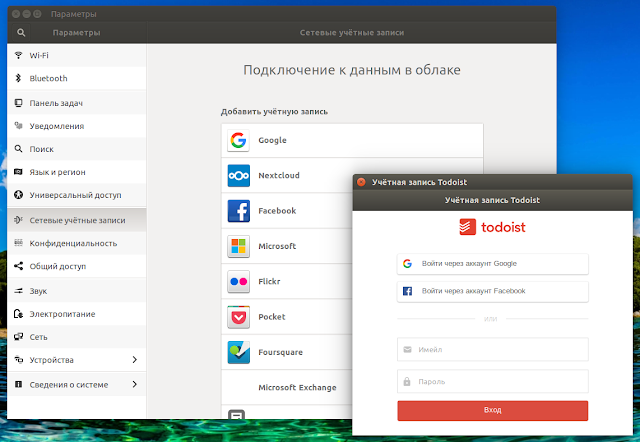Click the Общий доступ share icon

(x=18, y=266)
